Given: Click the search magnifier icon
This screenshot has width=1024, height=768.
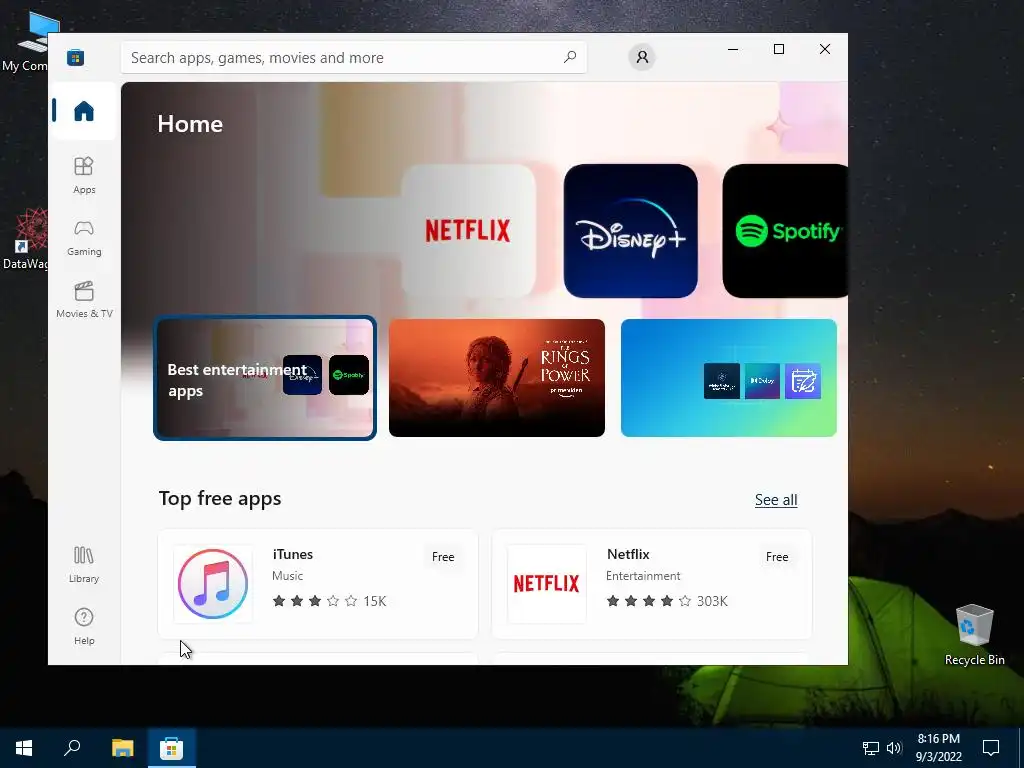Looking at the screenshot, I should (569, 57).
